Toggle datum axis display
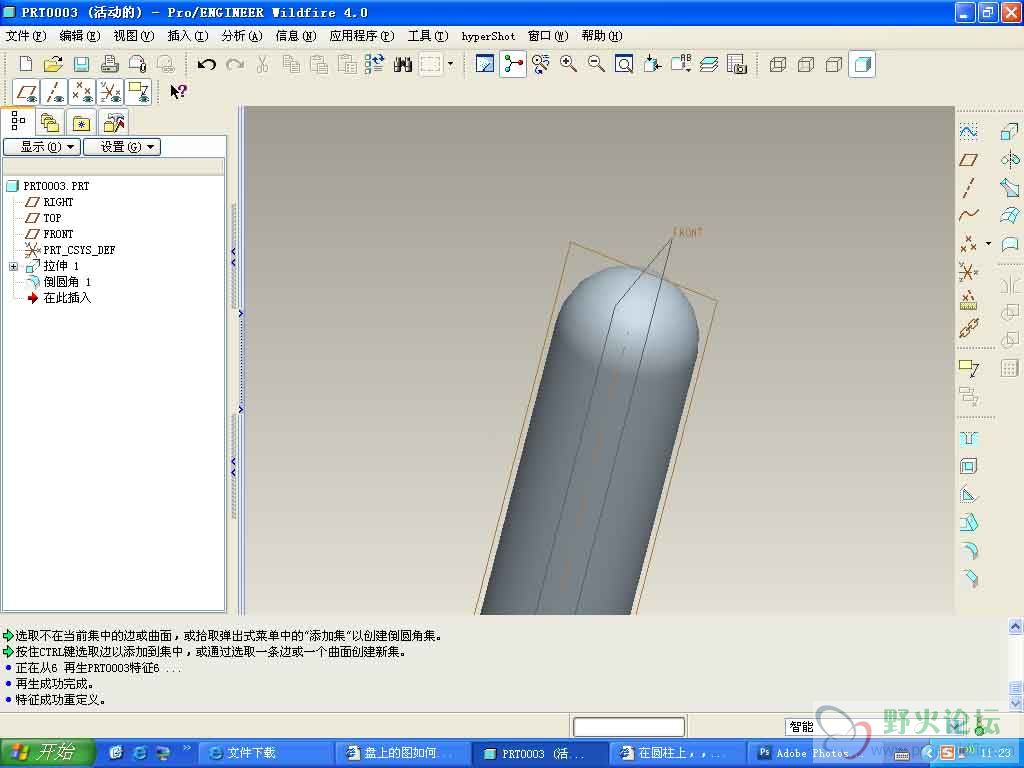 [54, 92]
